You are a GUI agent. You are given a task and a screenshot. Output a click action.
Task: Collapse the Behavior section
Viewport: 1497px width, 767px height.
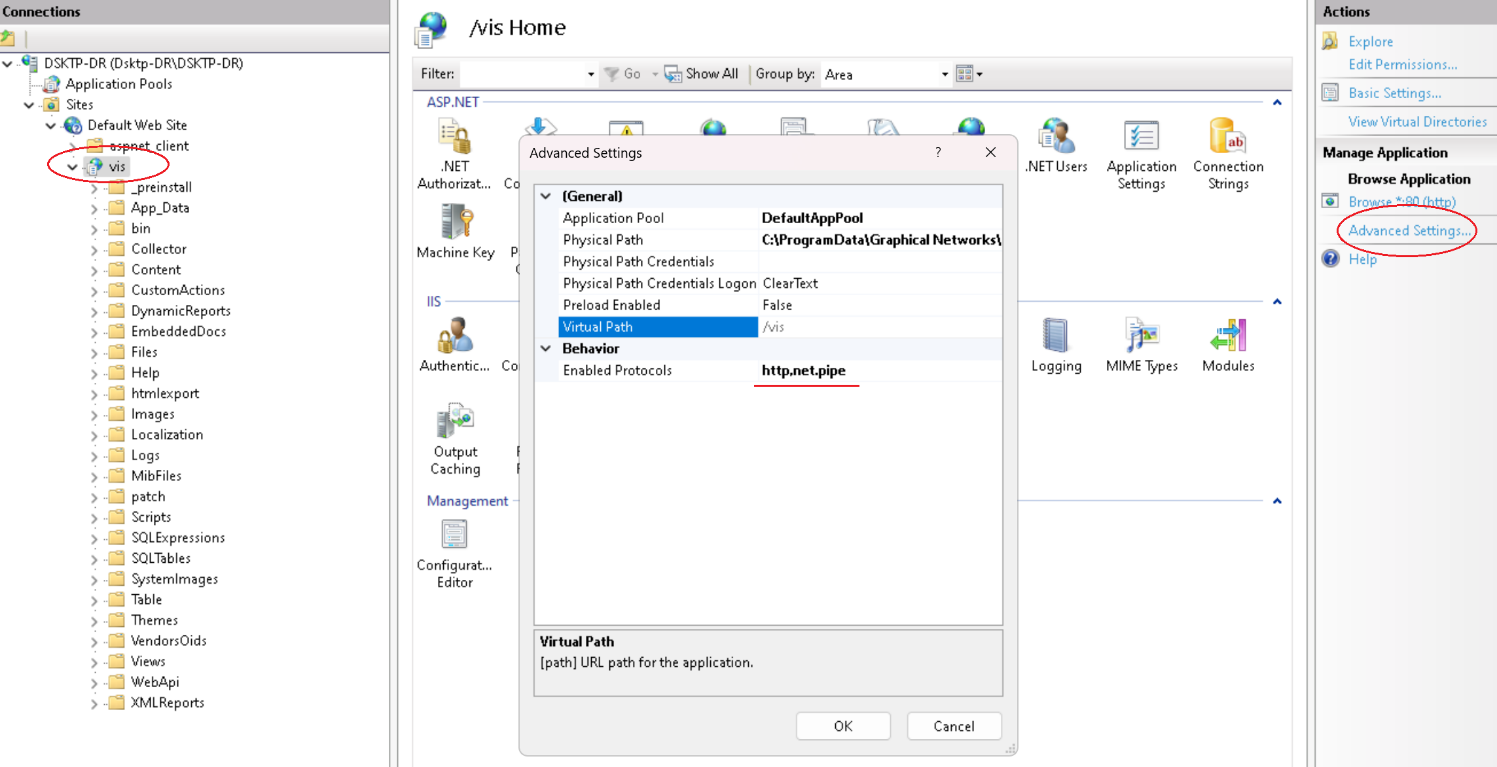[x=546, y=349]
